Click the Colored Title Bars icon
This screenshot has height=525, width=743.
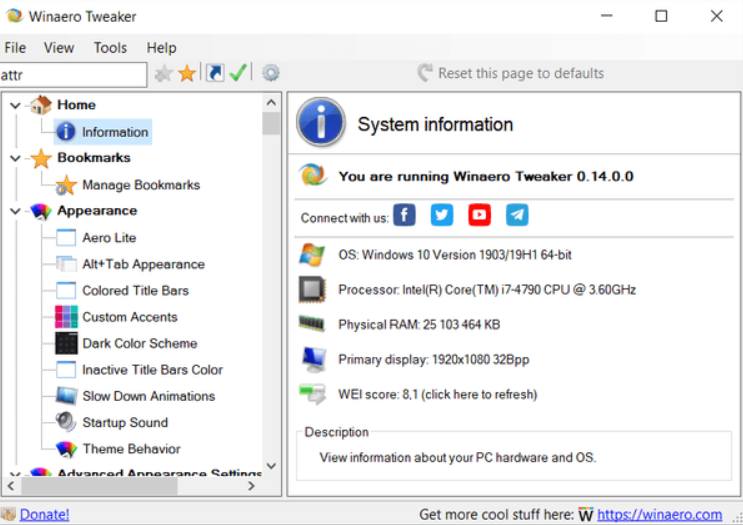[66, 290]
